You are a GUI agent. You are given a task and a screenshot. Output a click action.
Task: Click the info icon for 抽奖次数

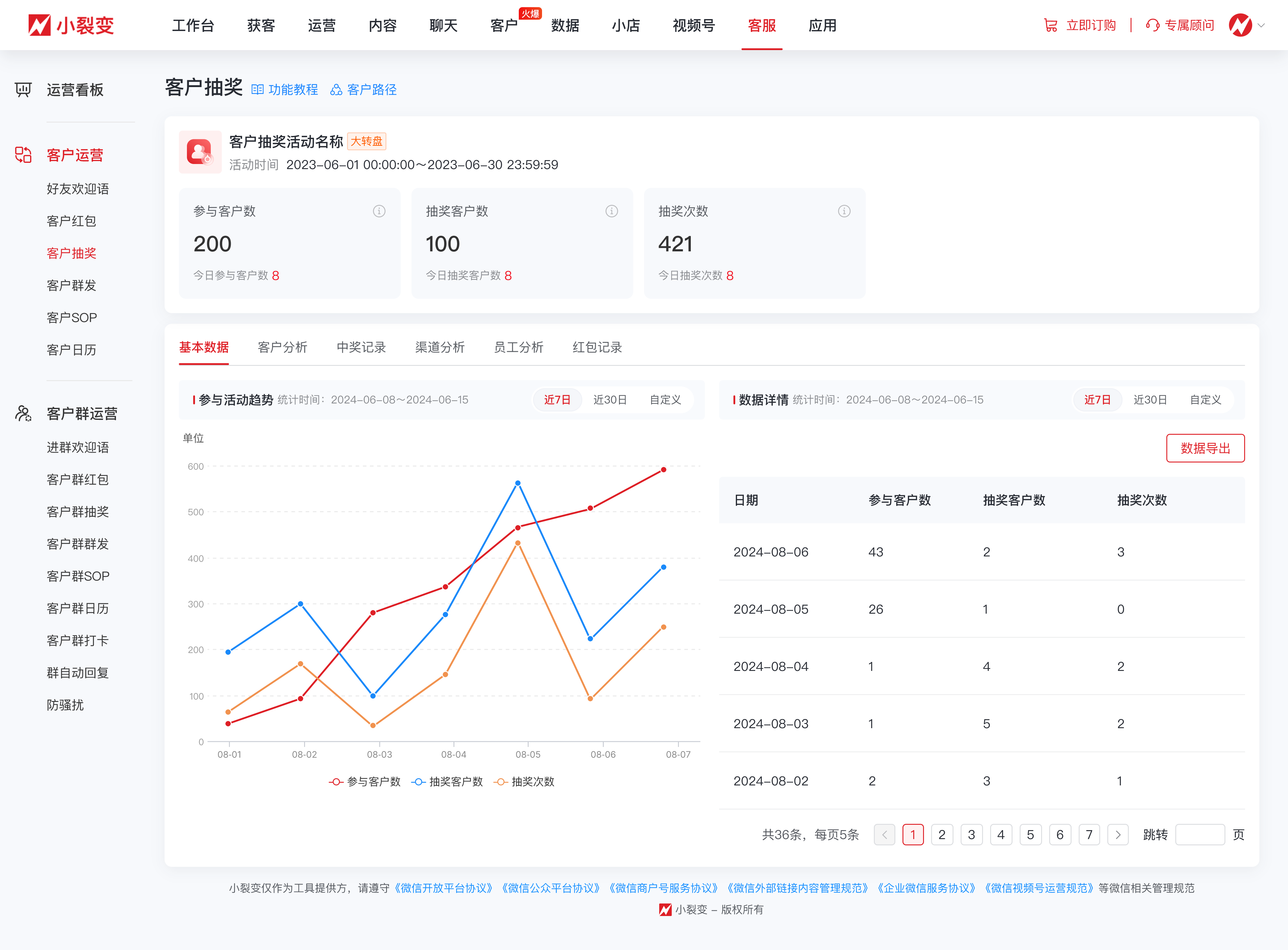(844, 211)
